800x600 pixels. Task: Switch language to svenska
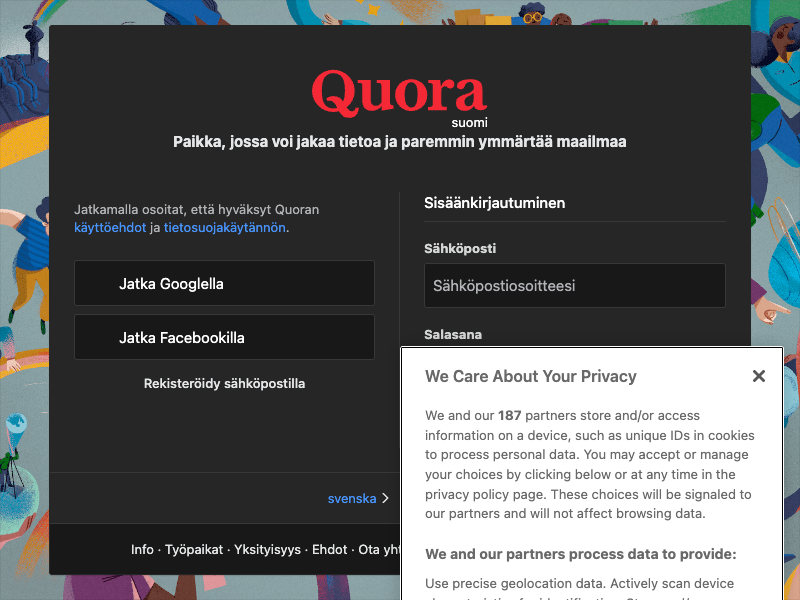pos(352,498)
